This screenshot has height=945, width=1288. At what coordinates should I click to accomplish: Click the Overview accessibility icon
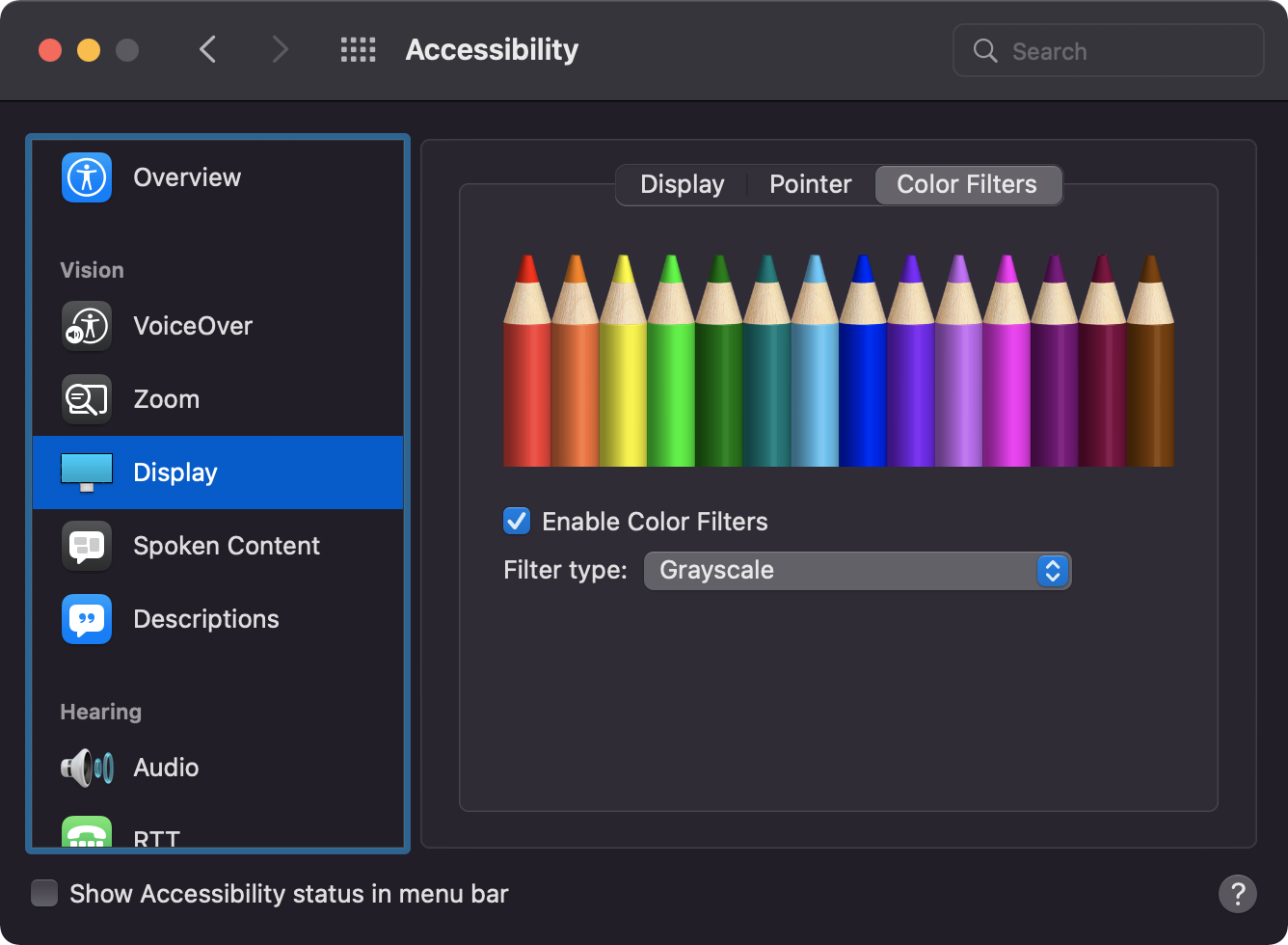click(87, 177)
